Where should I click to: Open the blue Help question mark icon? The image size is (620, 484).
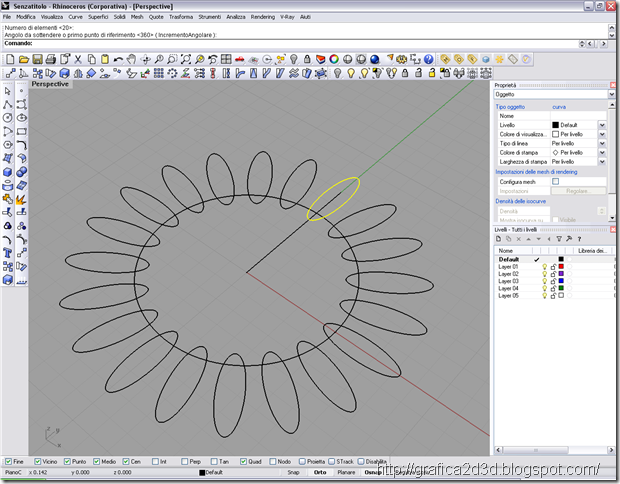429,59
